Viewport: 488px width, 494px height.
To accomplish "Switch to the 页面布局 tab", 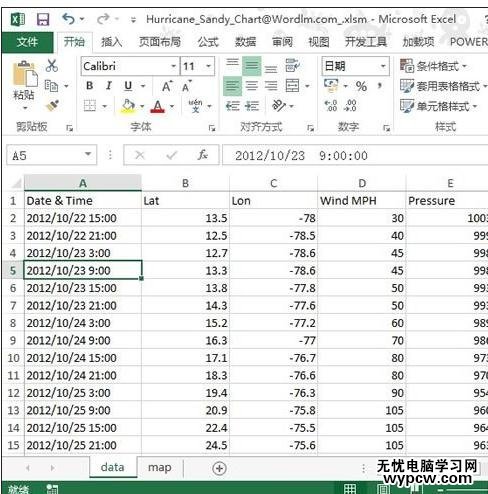I will coord(160,42).
